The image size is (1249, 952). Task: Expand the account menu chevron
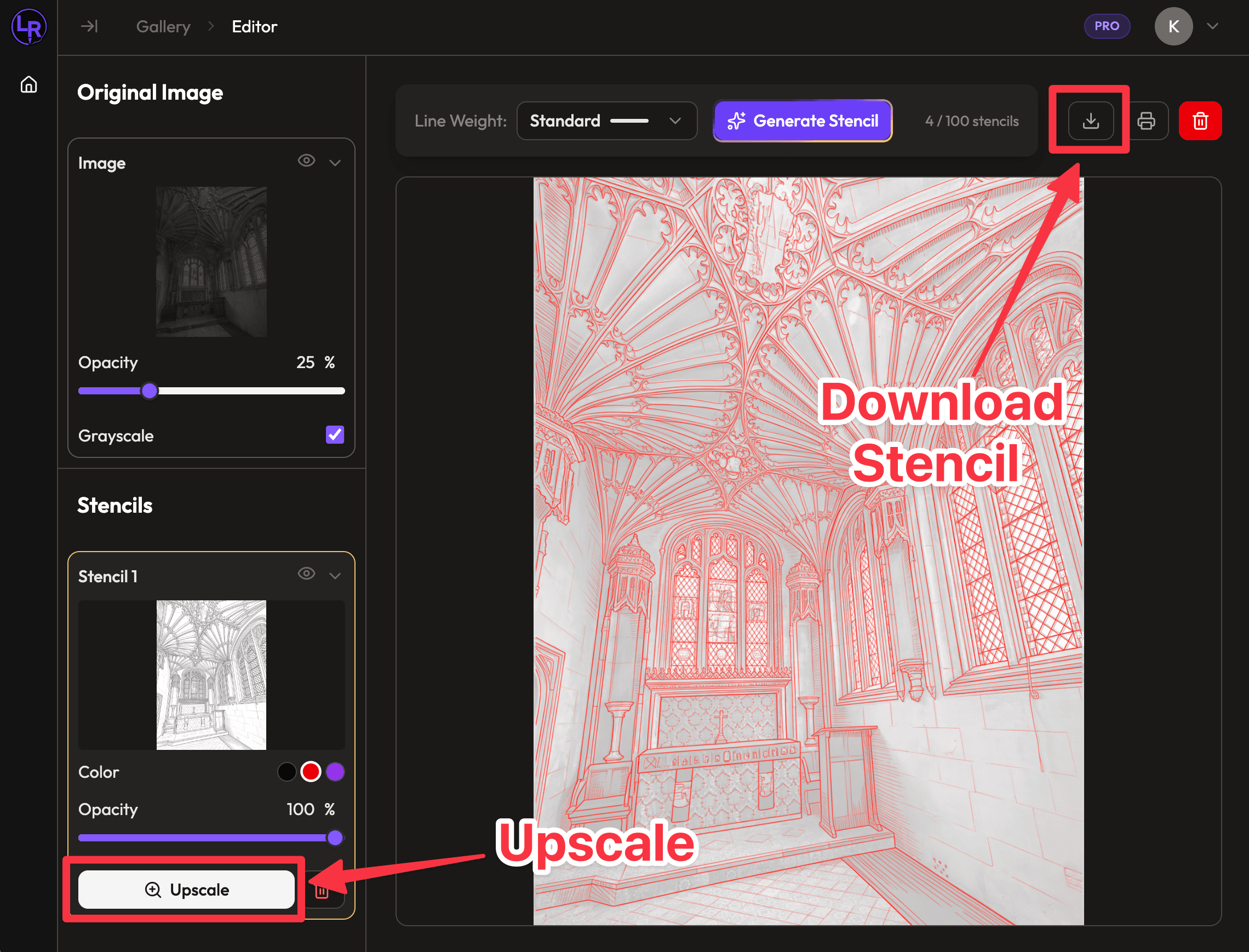pyautogui.click(x=1212, y=26)
